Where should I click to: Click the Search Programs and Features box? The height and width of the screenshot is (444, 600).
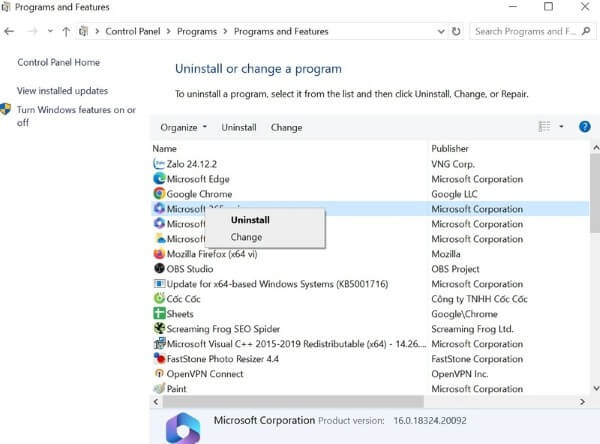click(x=526, y=31)
